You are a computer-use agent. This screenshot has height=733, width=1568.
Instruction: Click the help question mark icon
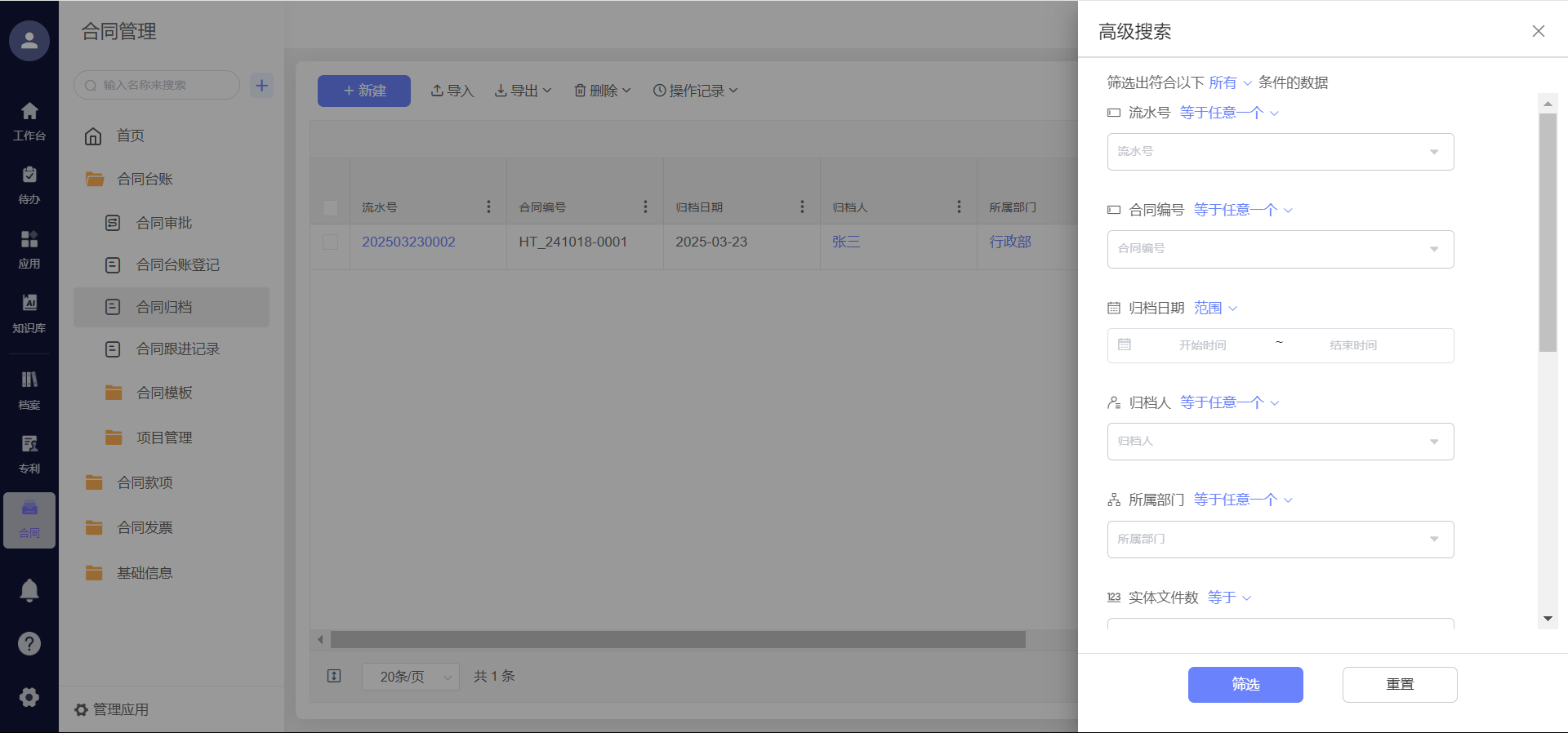pyautogui.click(x=29, y=644)
